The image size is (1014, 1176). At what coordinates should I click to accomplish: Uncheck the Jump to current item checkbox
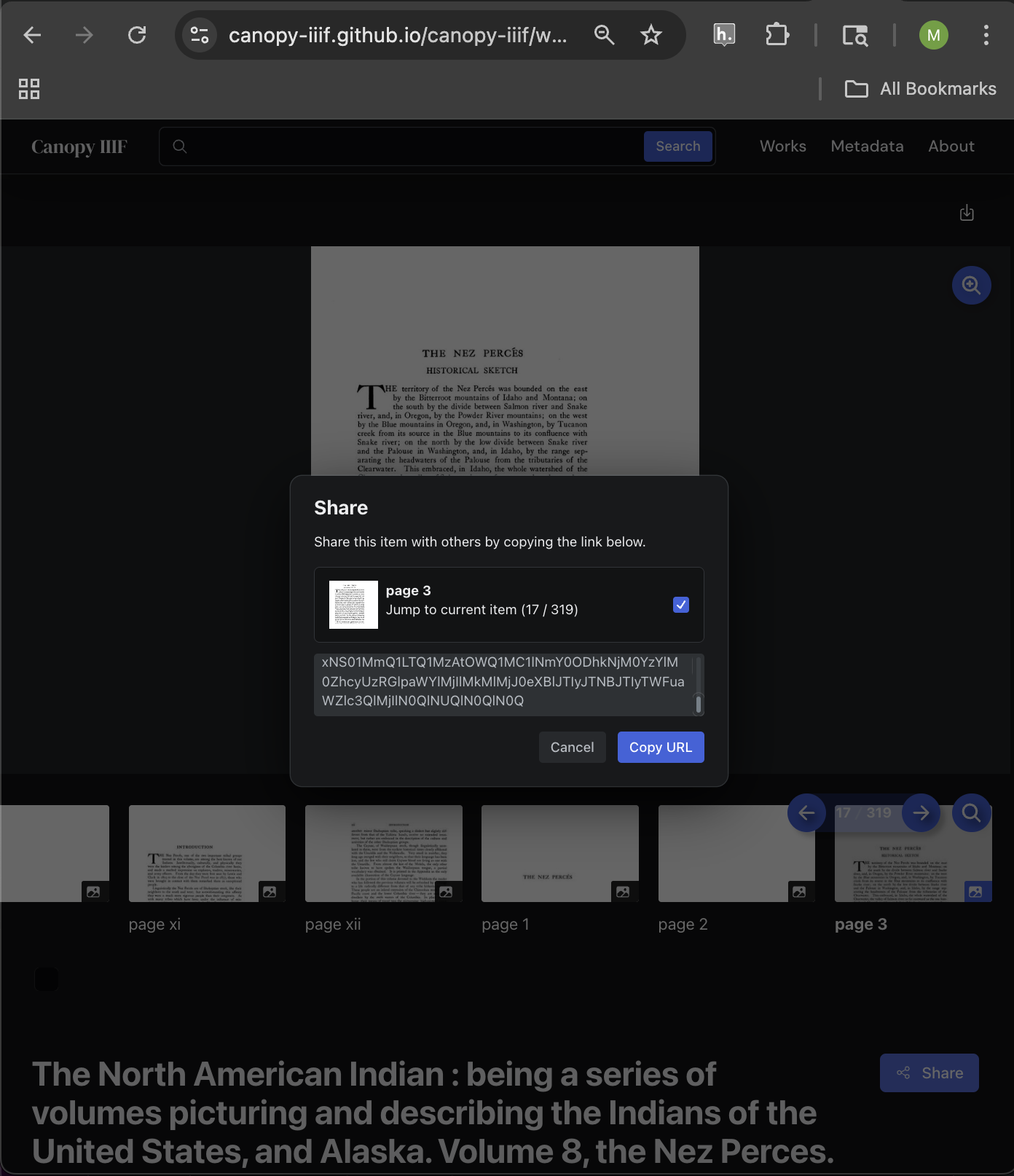tap(680, 605)
